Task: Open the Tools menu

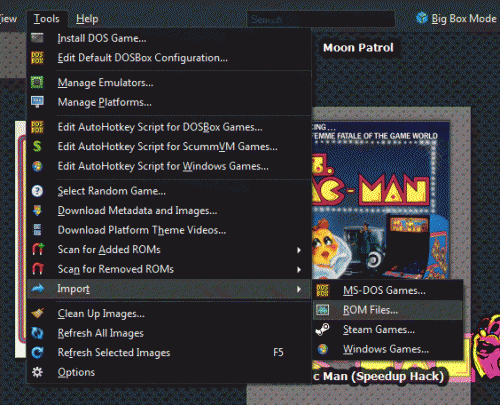Action: (x=47, y=19)
